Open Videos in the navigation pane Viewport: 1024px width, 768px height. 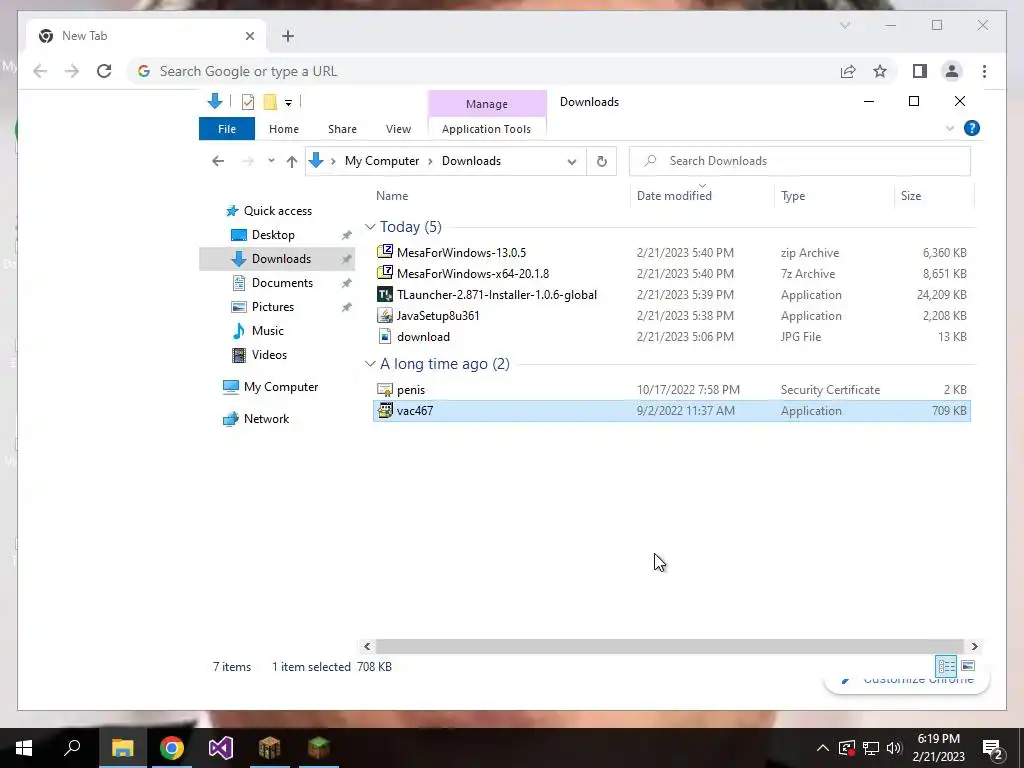269,355
